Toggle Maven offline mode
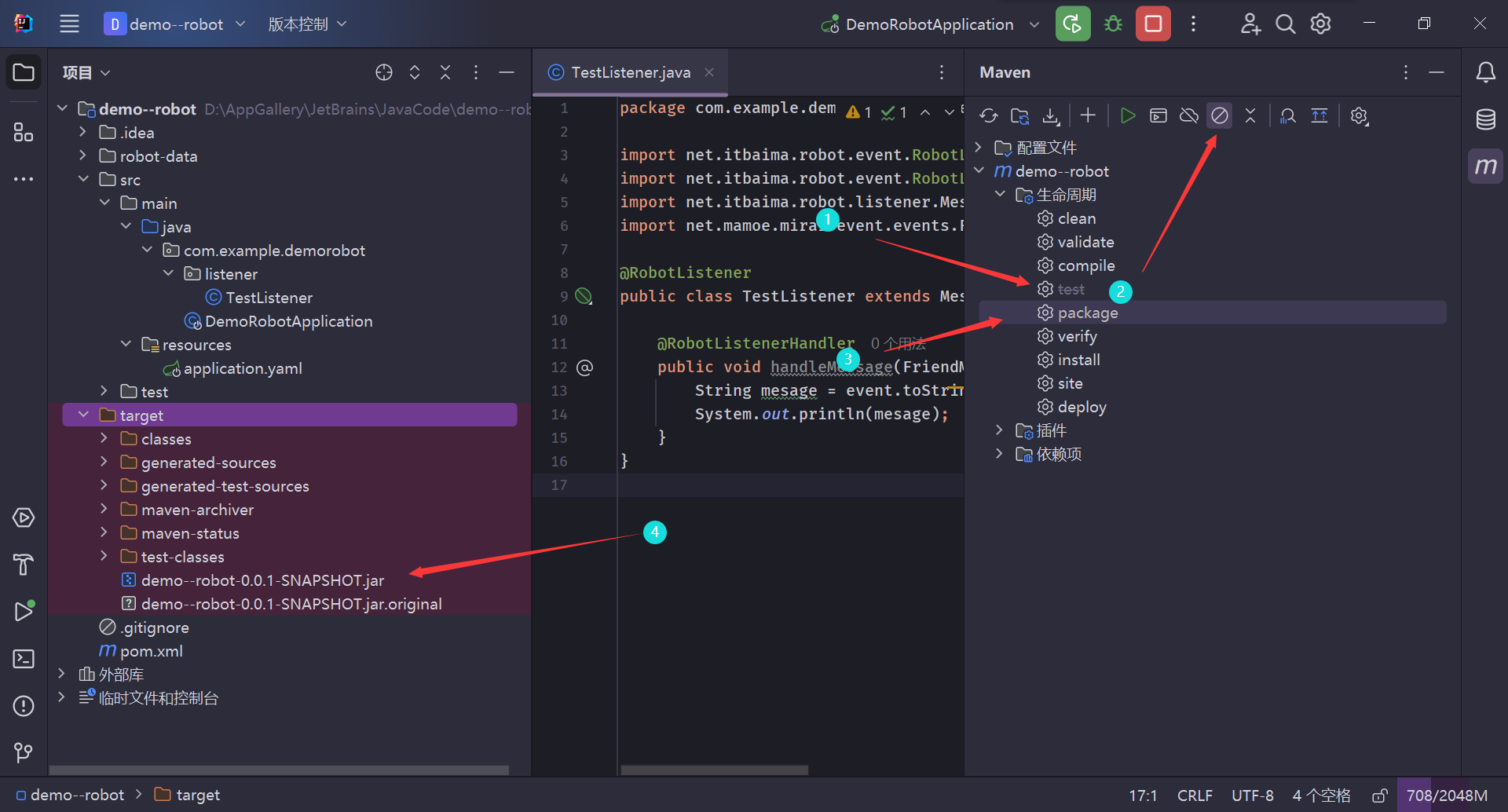 (x=1189, y=116)
